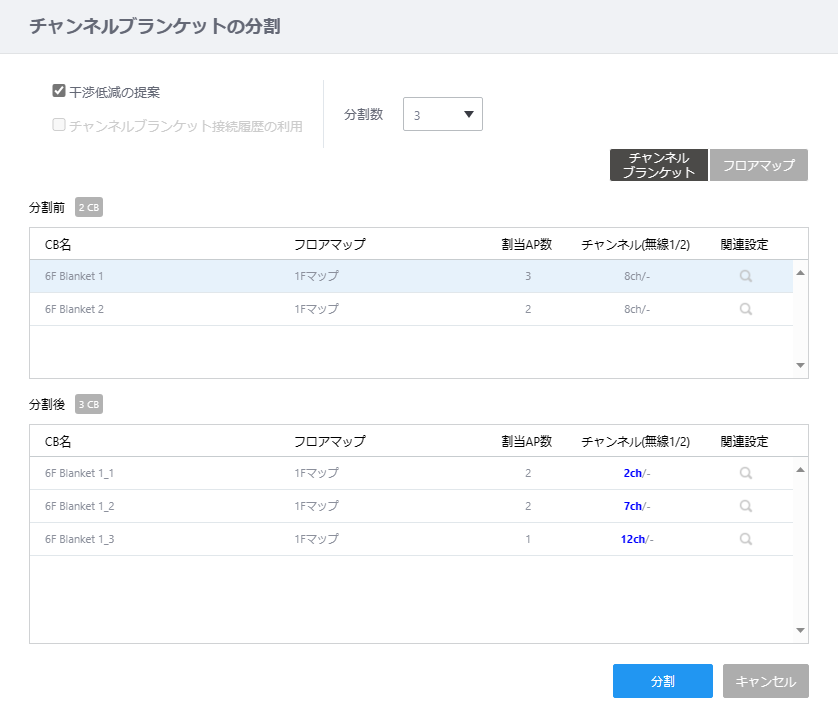The image size is (838, 717).
Task: Click the blue 分割 button
Action: tap(663, 681)
